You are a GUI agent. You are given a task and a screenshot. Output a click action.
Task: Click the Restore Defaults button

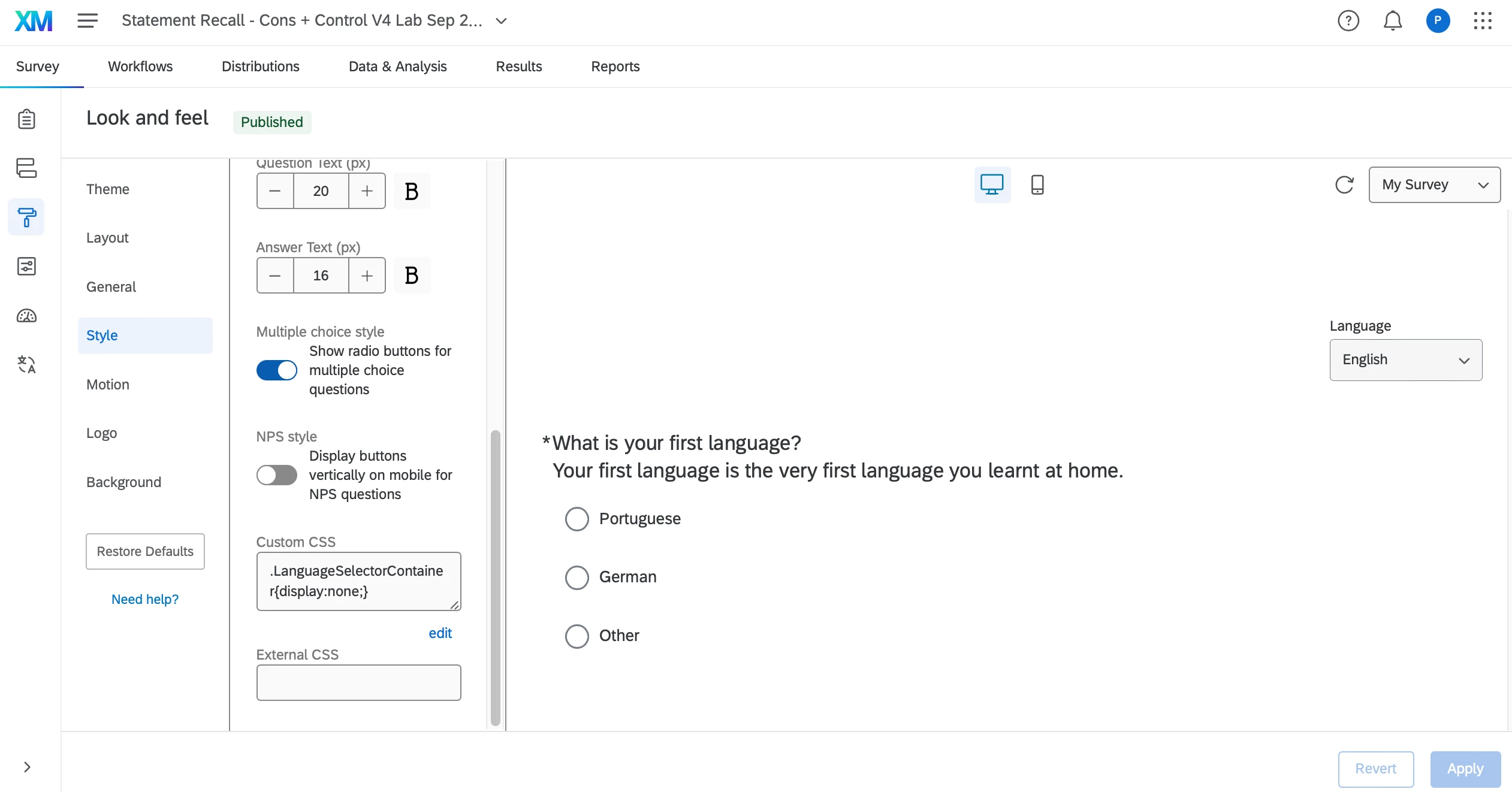click(145, 551)
